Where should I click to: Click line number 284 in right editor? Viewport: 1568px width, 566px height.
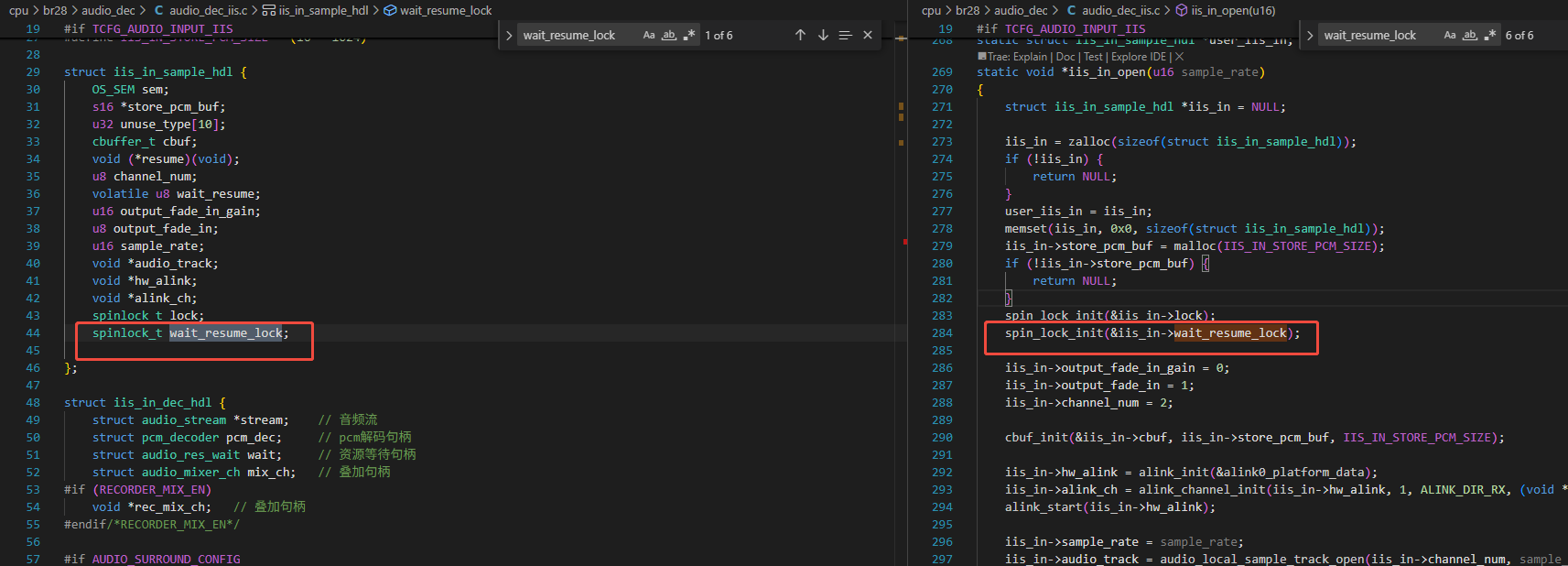(x=942, y=333)
